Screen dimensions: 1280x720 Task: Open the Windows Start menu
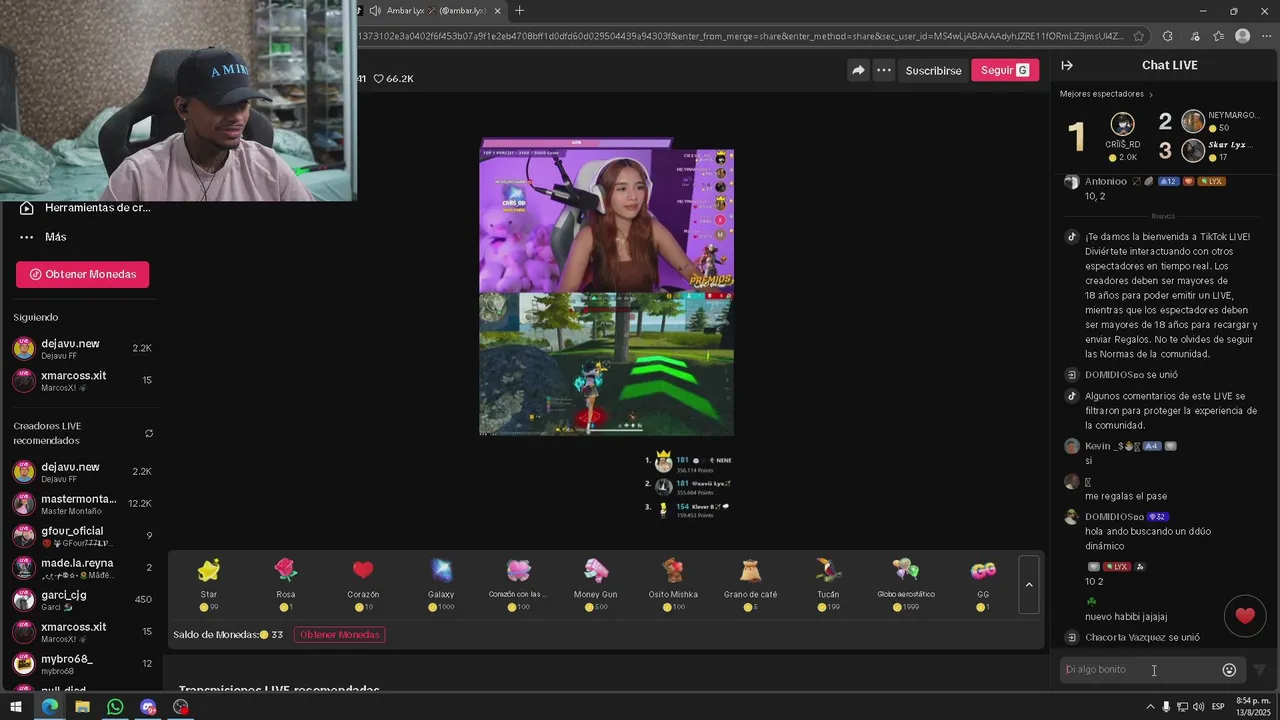16,707
